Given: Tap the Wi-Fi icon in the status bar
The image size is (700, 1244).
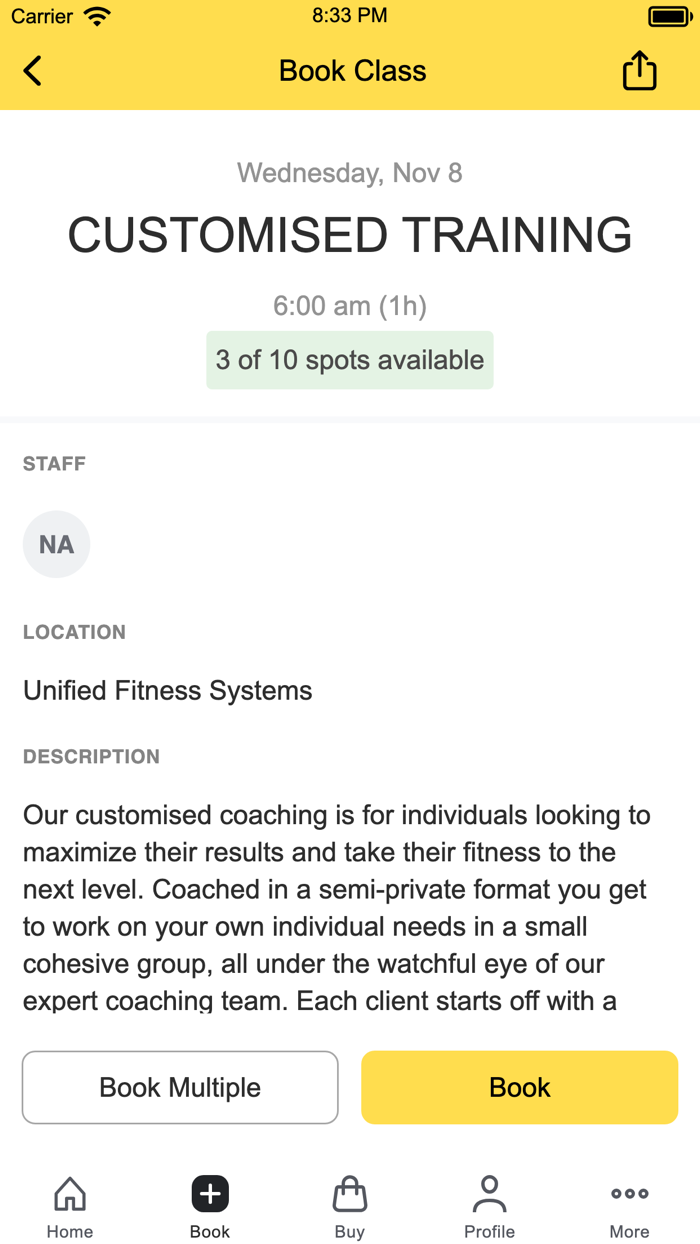Looking at the screenshot, I should click(97, 15).
